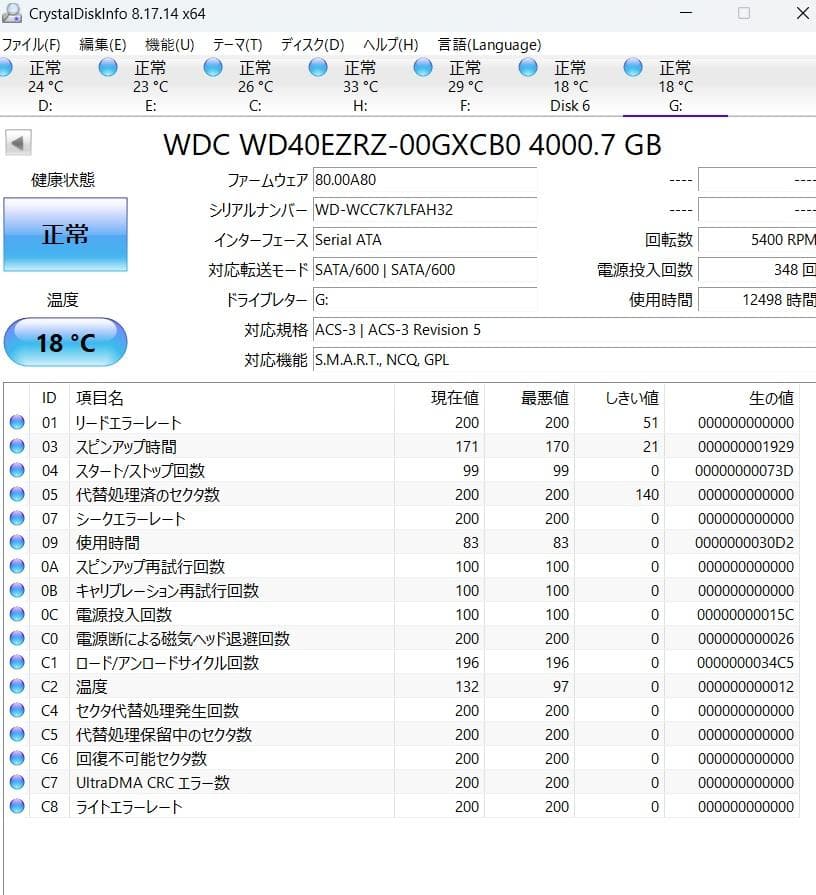
Task: Select threshold value 140 in row 05
Action: point(647,495)
